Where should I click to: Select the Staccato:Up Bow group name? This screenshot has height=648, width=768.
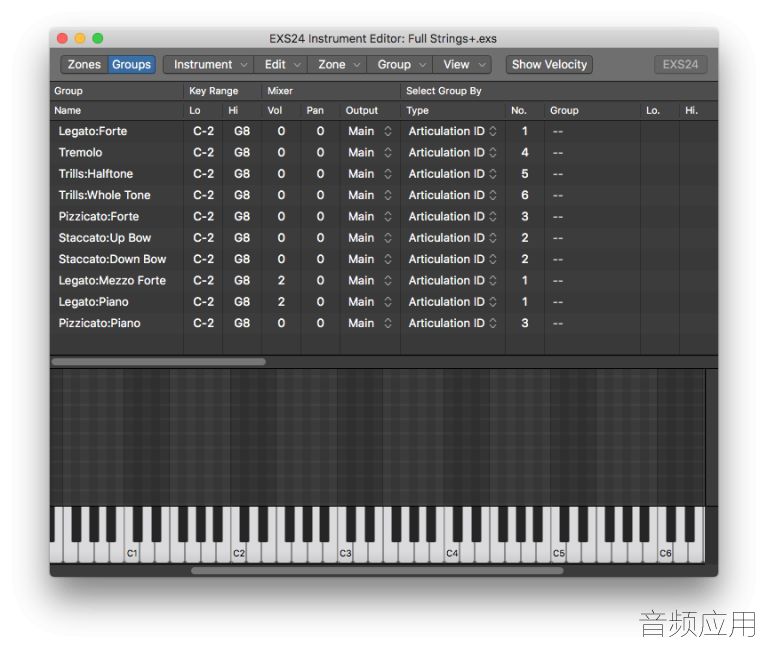[105, 238]
